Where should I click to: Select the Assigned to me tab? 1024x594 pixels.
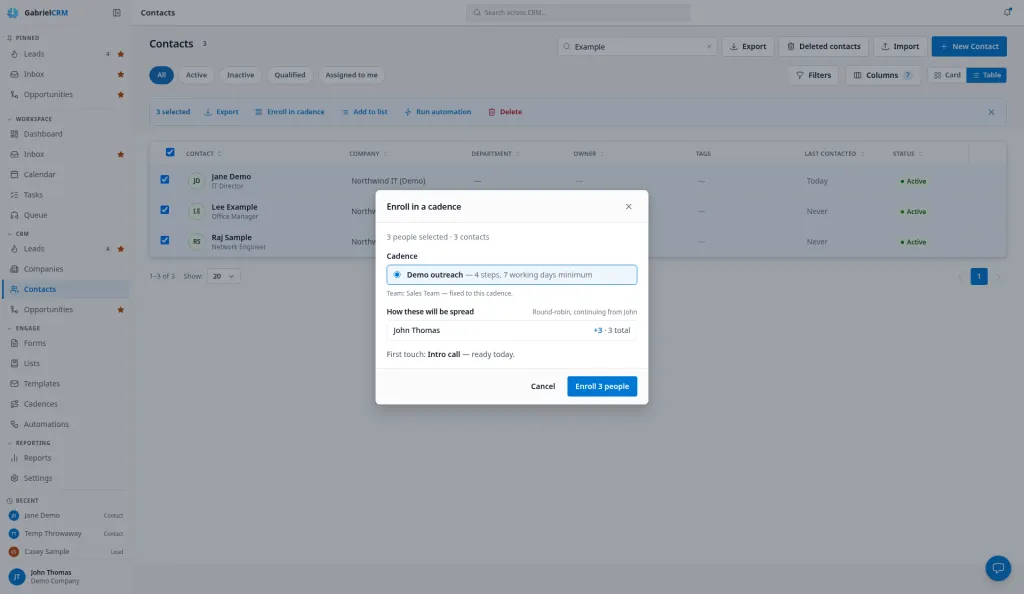[x=351, y=75]
